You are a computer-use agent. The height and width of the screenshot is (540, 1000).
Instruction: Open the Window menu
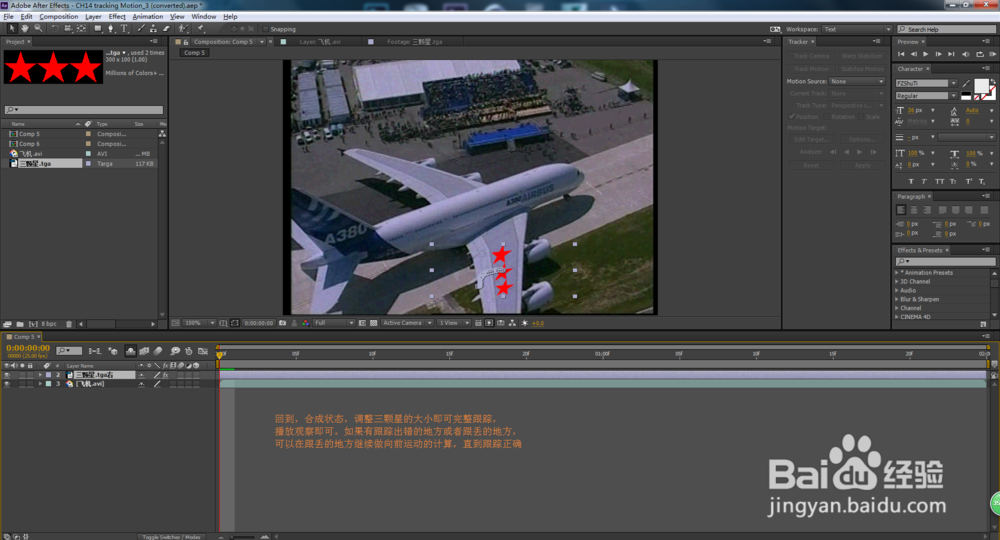(x=203, y=17)
